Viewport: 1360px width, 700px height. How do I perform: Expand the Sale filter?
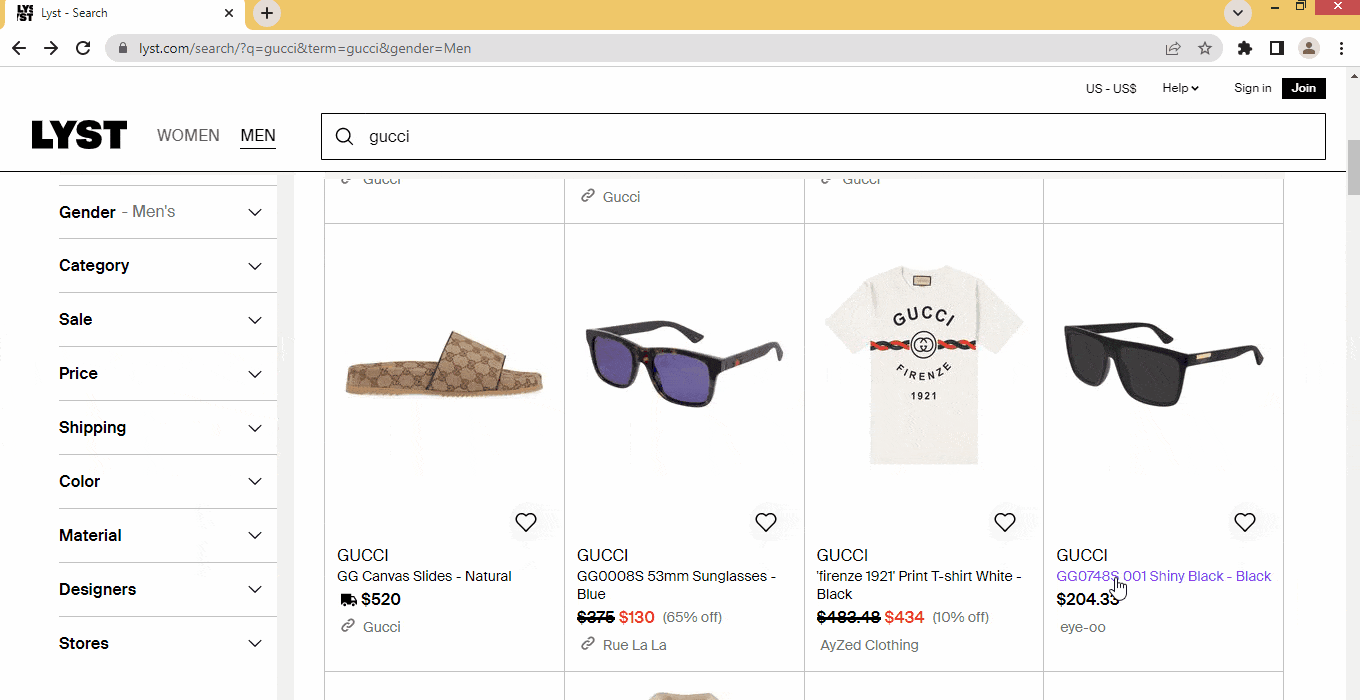[x=168, y=320]
